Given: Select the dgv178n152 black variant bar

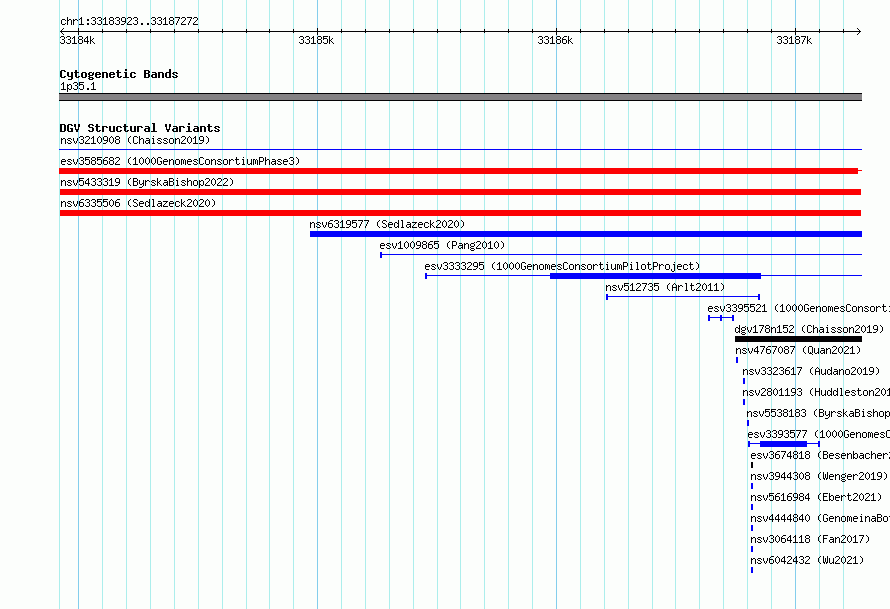Looking at the screenshot, I should point(798,339).
